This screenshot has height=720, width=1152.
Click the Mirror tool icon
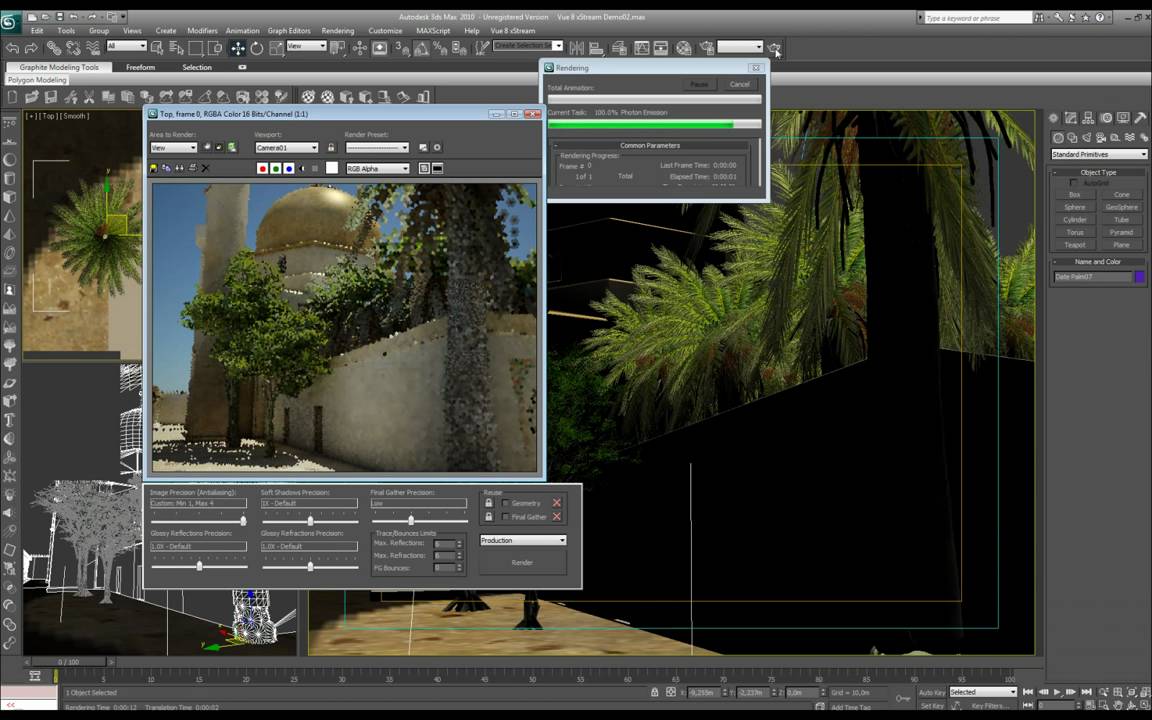[x=576, y=48]
